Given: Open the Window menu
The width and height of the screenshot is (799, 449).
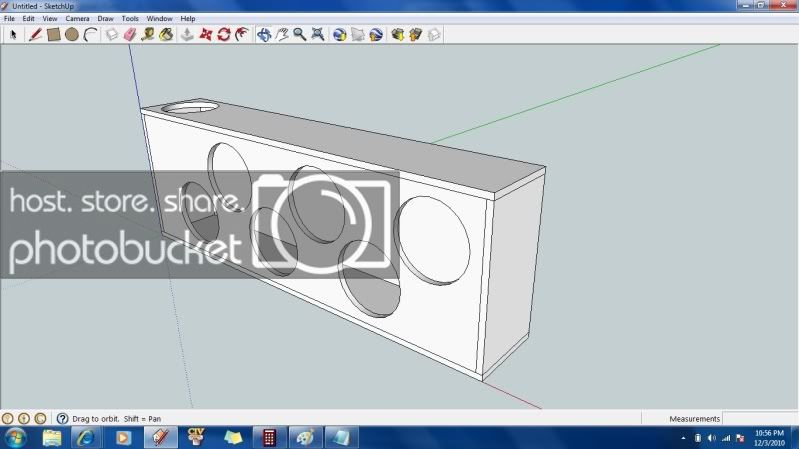Looking at the screenshot, I should click(x=159, y=18).
